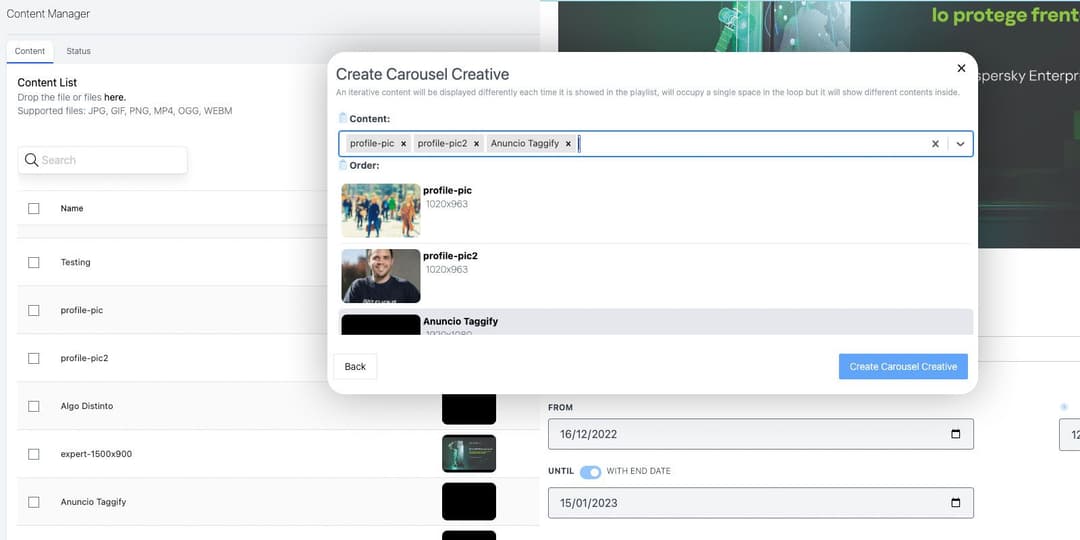Select the expert-1500x900 checkbox
1080x540 pixels.
(x=34, y=454)
